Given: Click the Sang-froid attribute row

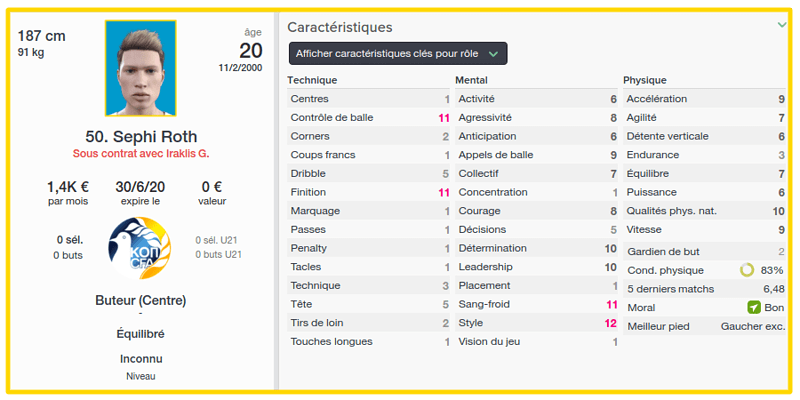Looking at the screenshot, I should point(536,305).
